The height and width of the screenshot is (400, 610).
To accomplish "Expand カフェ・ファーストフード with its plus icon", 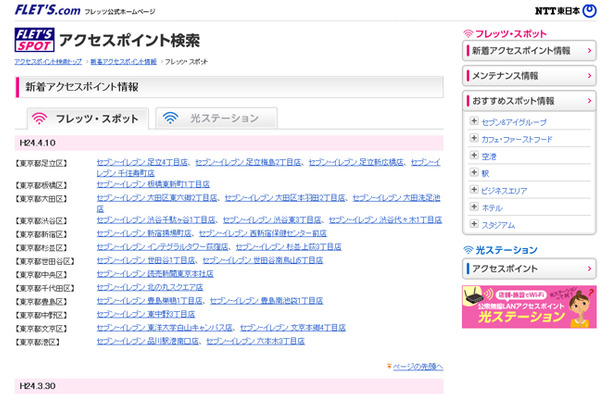I will pyautogui.click(x=474, y=138).
